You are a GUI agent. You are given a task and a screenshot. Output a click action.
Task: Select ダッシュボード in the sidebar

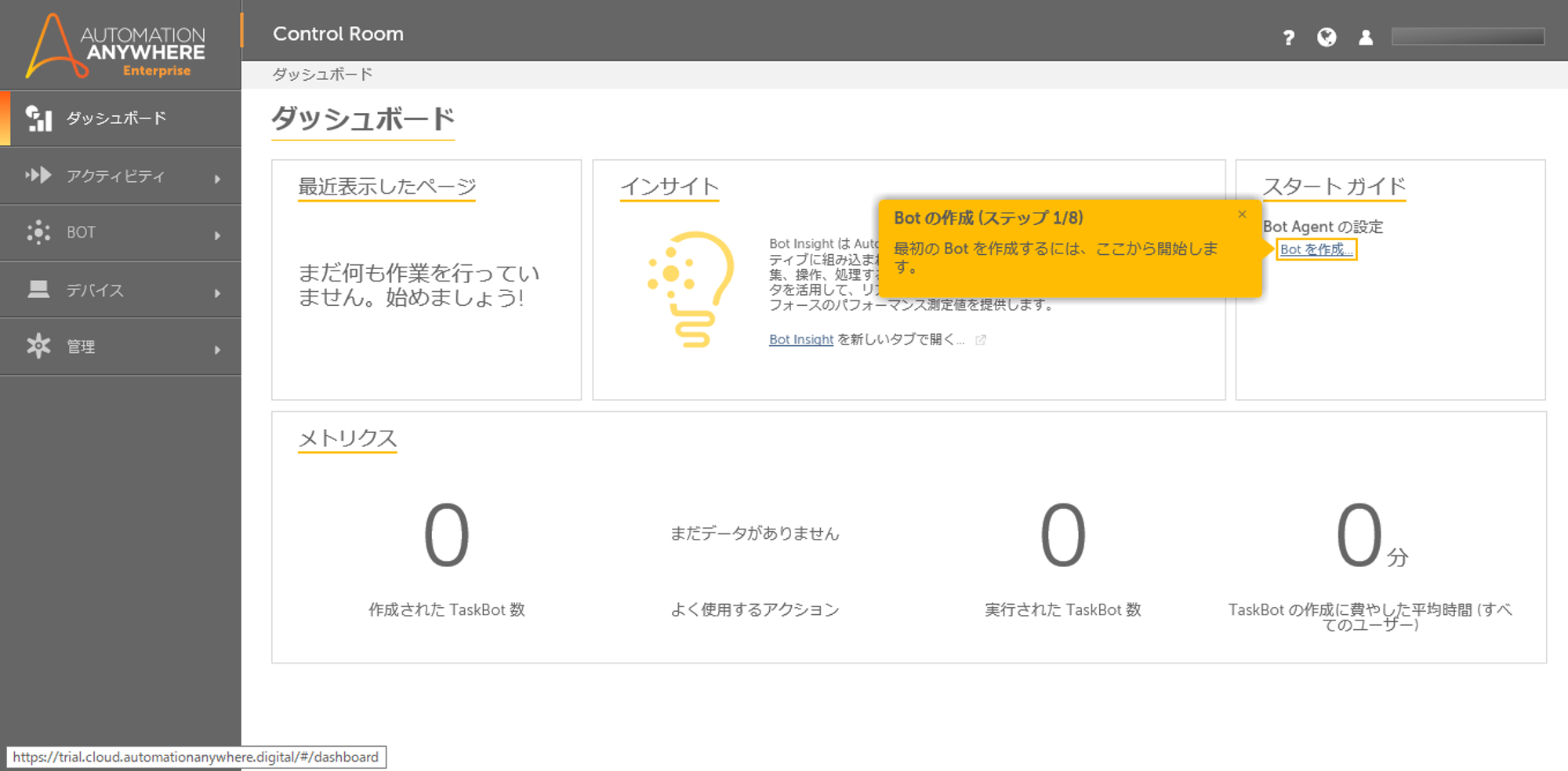tap(121, 118)
